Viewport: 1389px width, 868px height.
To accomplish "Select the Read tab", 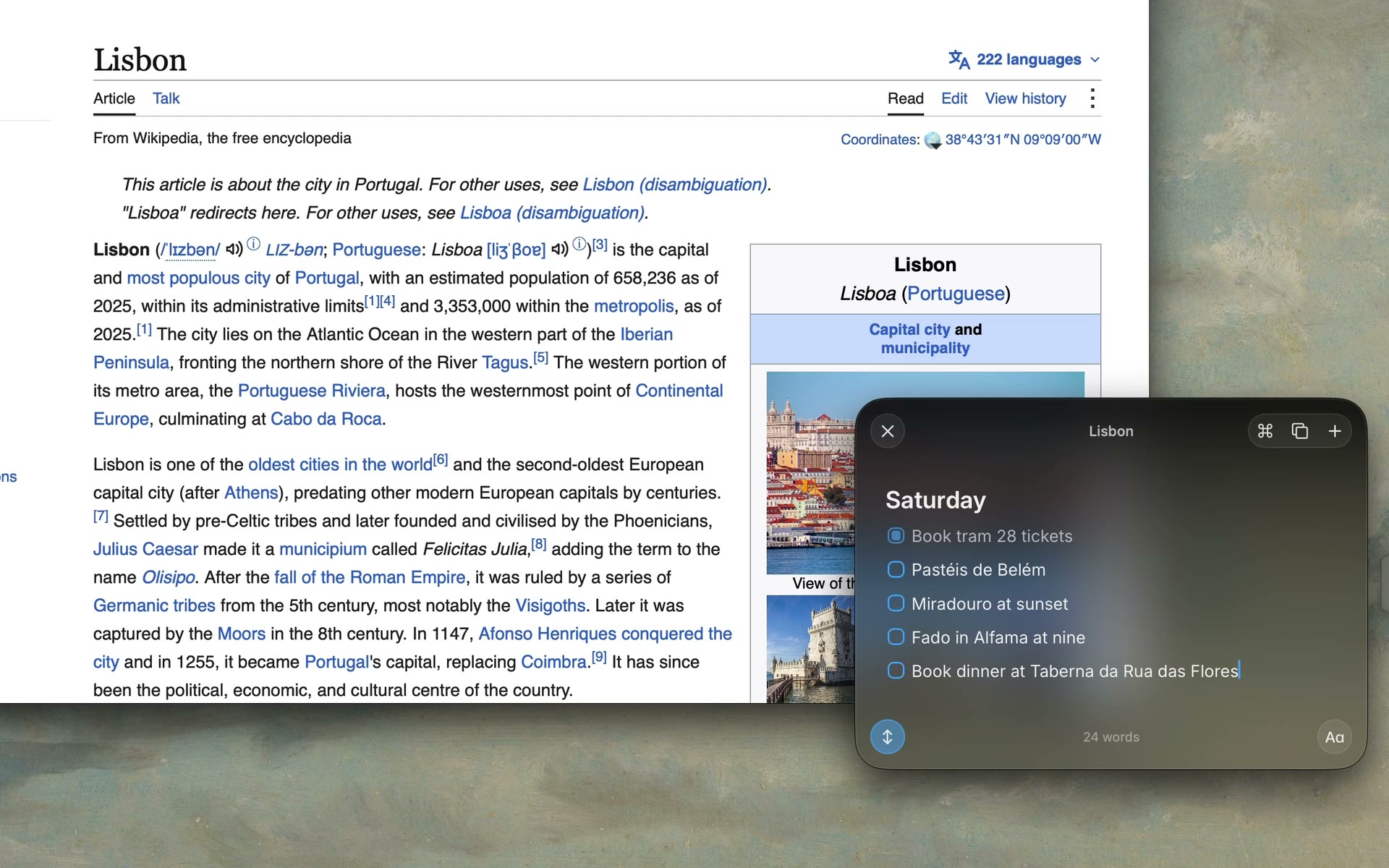I will 906,98.
